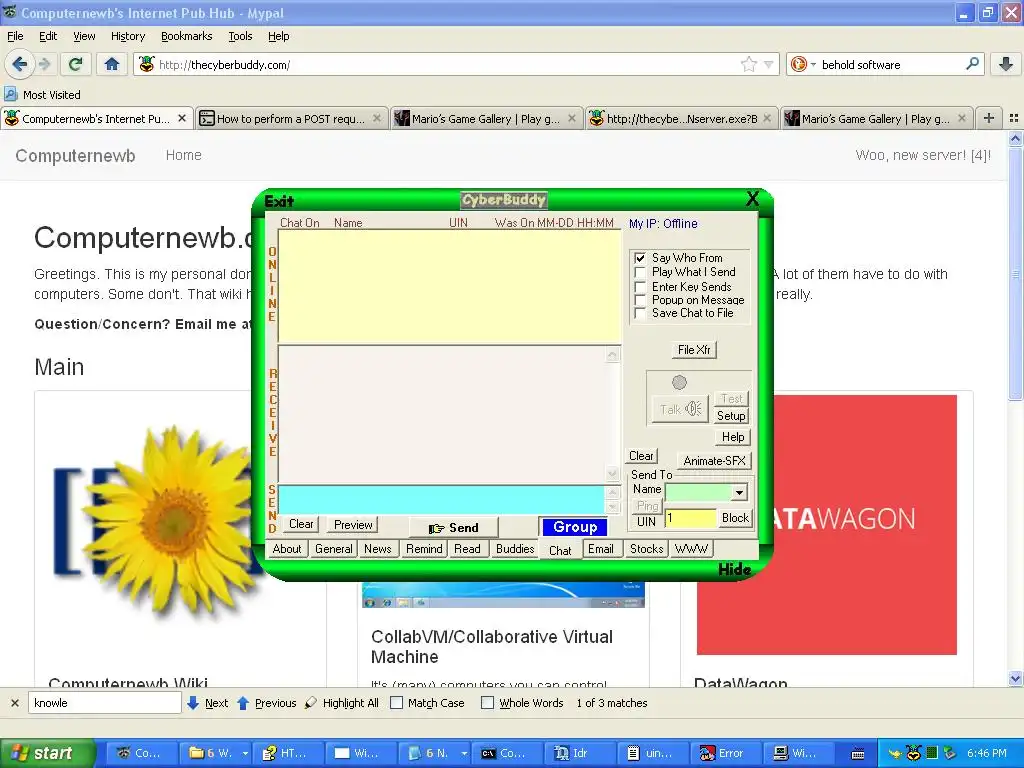The height and width of the screenshot is (768, 1024).
Task: Open the WWW tab in CyberBuddy
Action: point(691,549)
